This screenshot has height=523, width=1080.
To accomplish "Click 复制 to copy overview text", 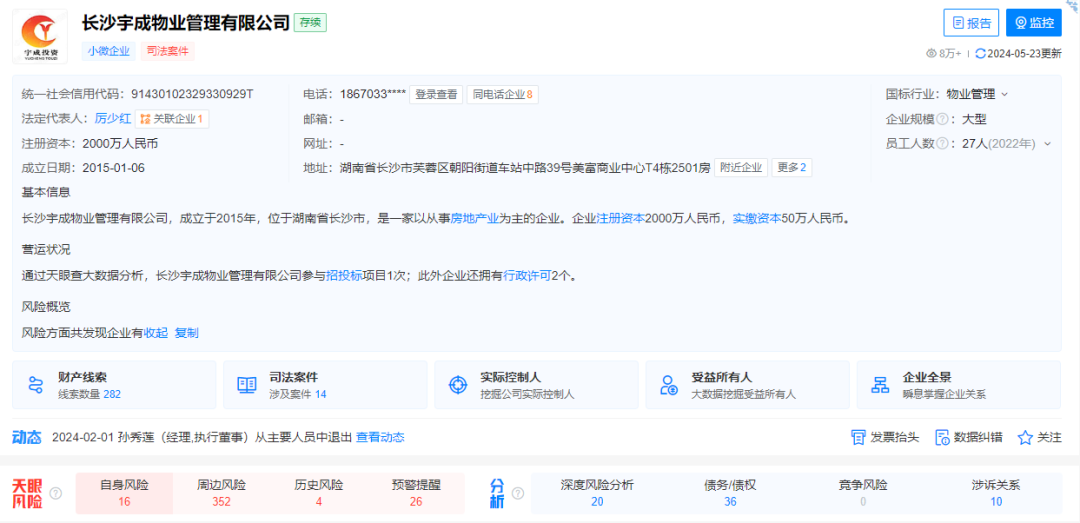I will (x=186, y=333).
